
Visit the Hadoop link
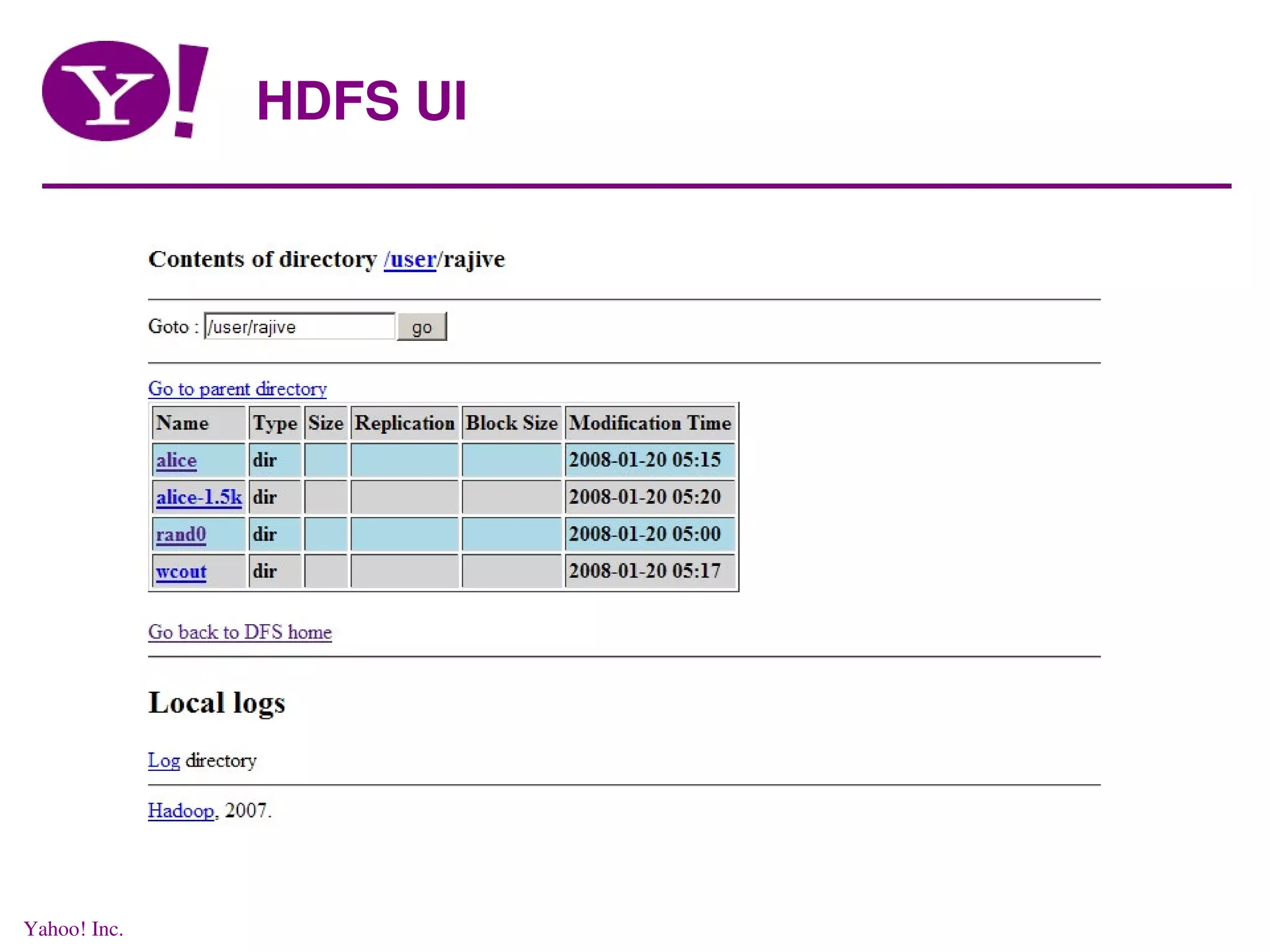[x=180, y=811]
